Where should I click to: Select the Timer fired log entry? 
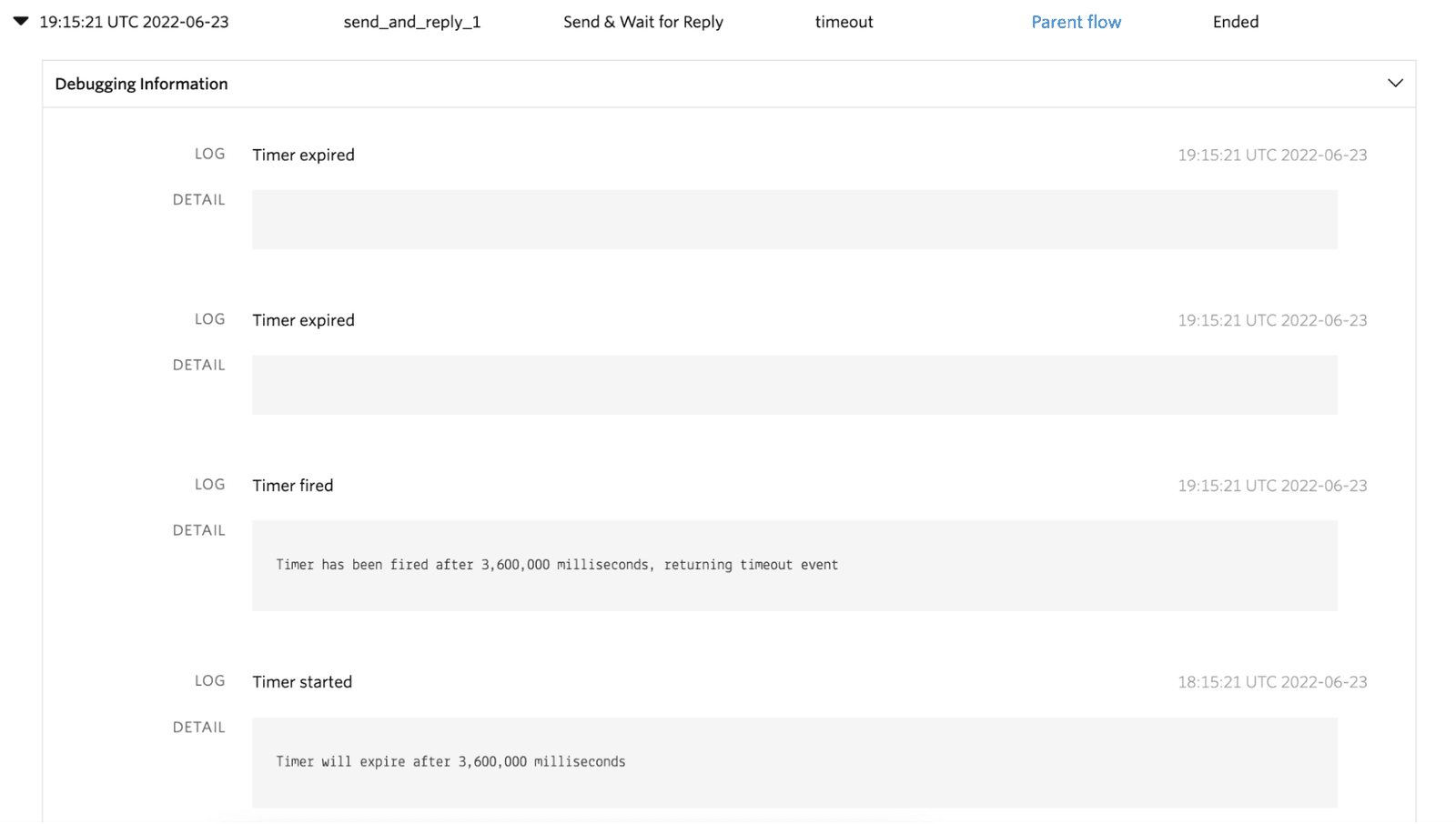pos(292,485)
